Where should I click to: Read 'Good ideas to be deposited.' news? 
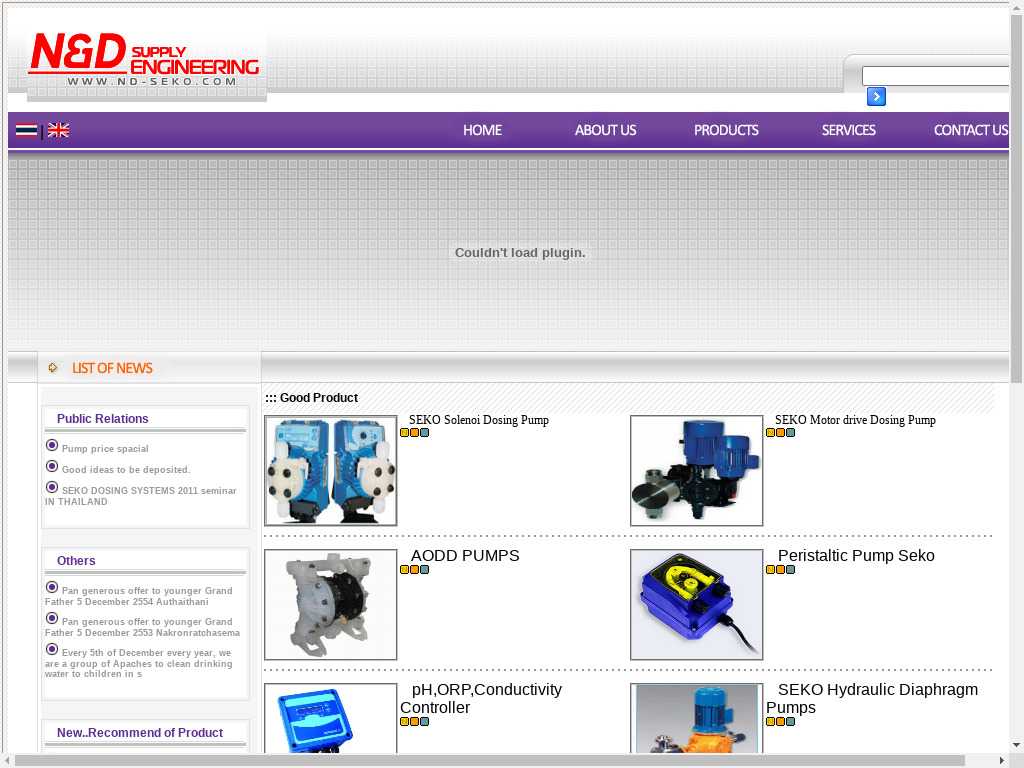[126, 470]
